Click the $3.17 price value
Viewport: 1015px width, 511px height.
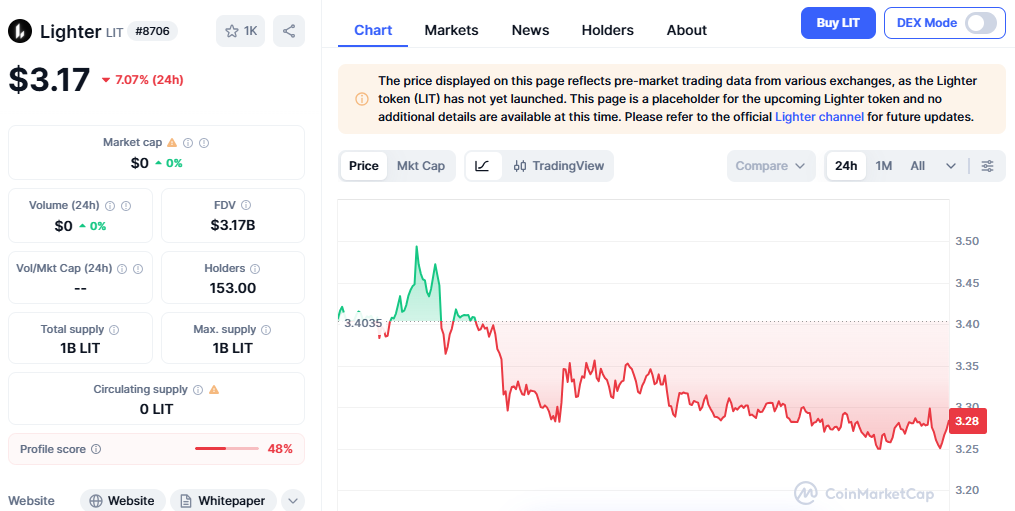tap(49, 80)
